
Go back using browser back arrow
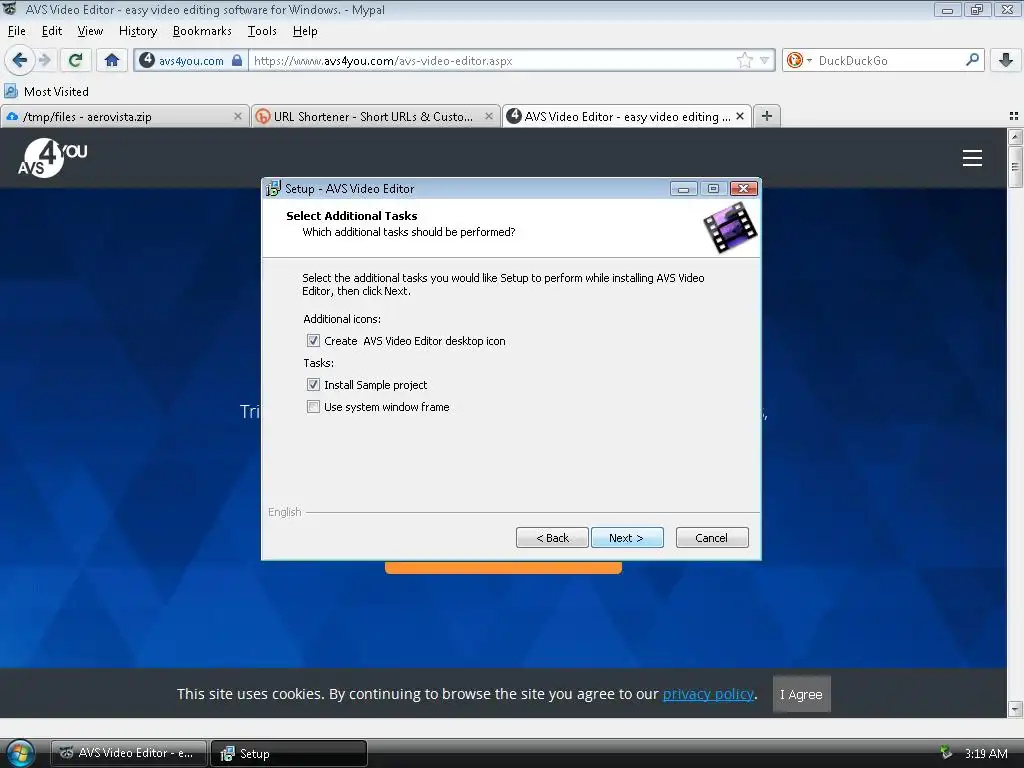pyautogui.click(x=19, y=61)
